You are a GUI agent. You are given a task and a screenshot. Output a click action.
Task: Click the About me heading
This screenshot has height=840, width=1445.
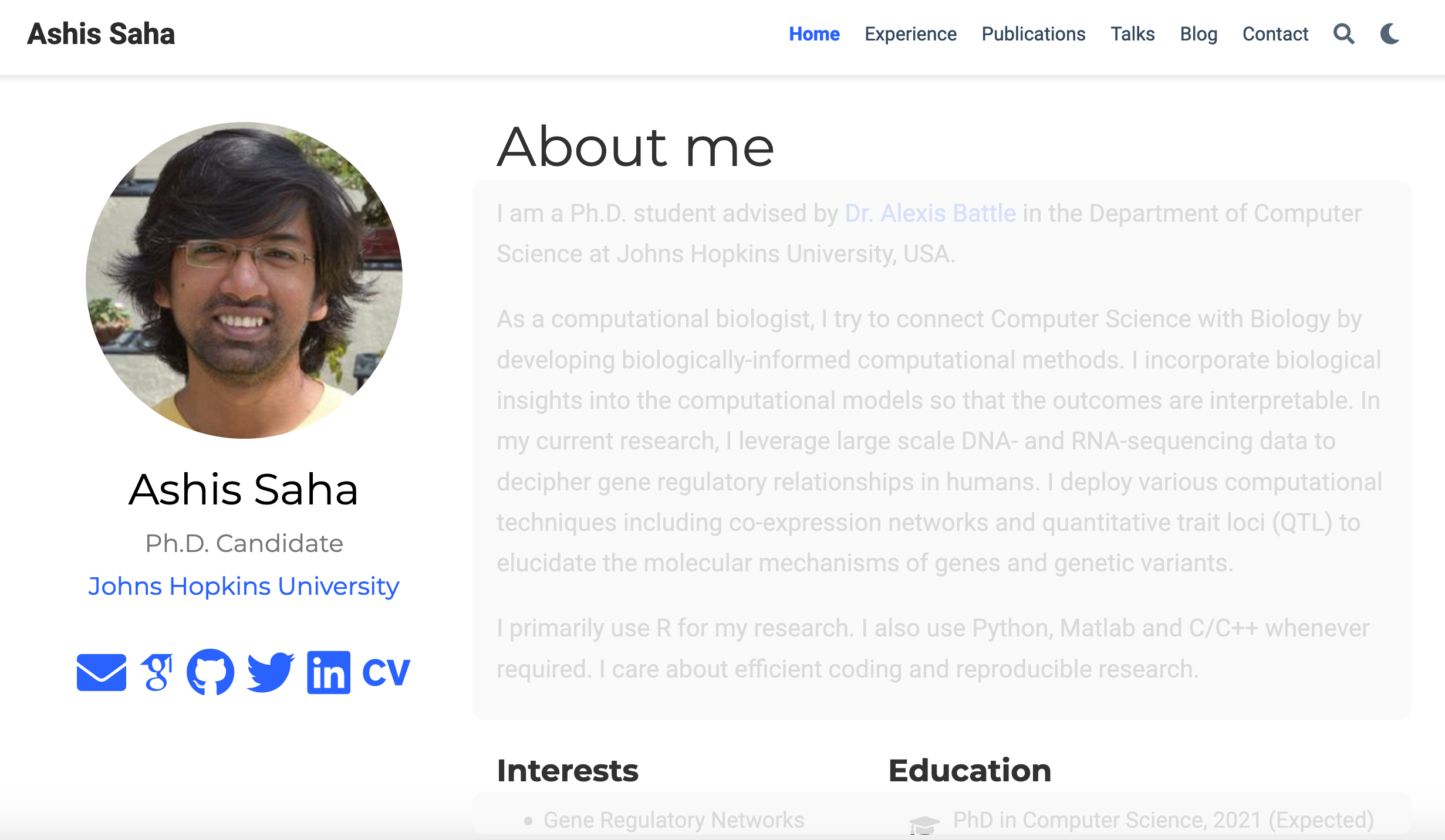pyautogui.click(x=635, y=147)
